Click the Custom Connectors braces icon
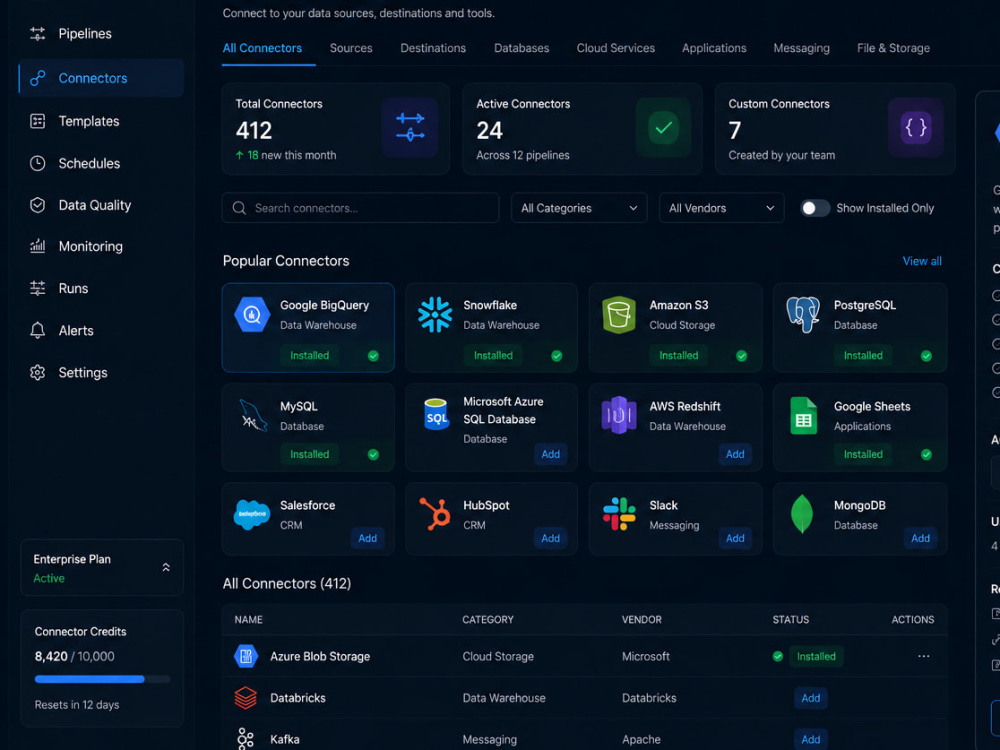 tap(916, 128)
